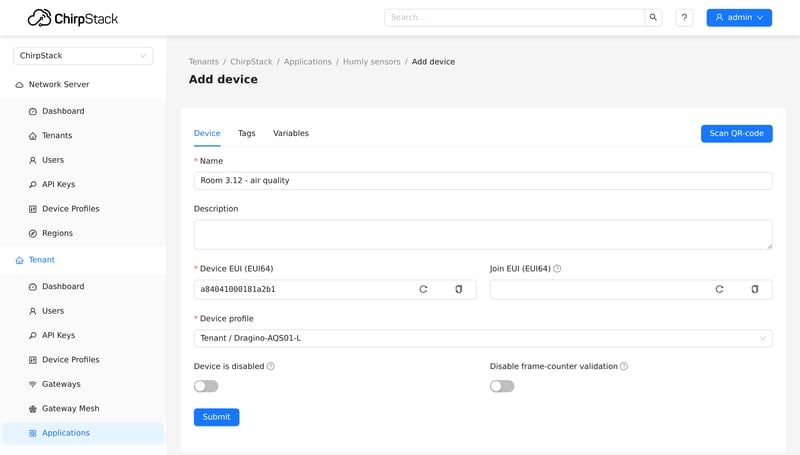Submit the add device form
Screen dimensions: 800x455
[x=216, y=417]
